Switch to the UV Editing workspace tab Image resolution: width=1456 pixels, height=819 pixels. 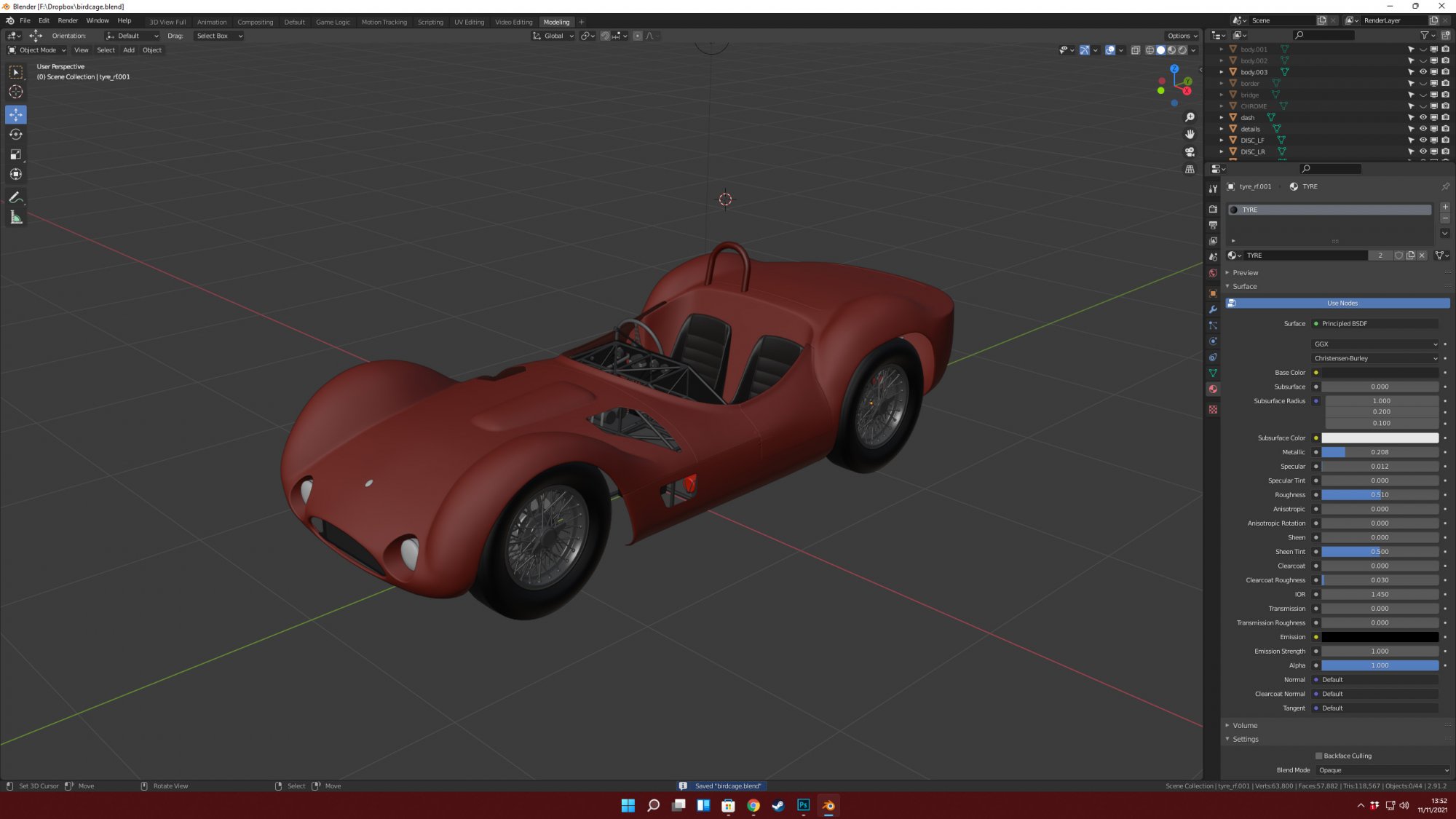click(x=469, y=22)
